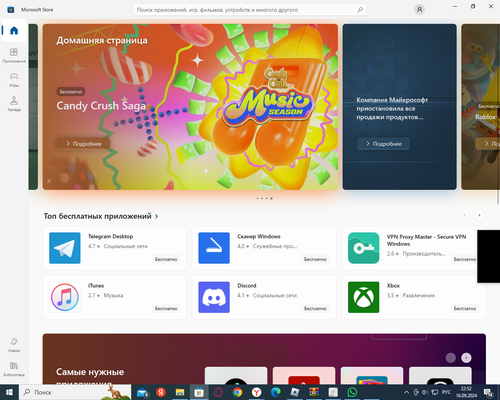Click the taskbar Поиск search box
Image resolution: width=500 pixels, height=400 pixels.
(76, 392)
